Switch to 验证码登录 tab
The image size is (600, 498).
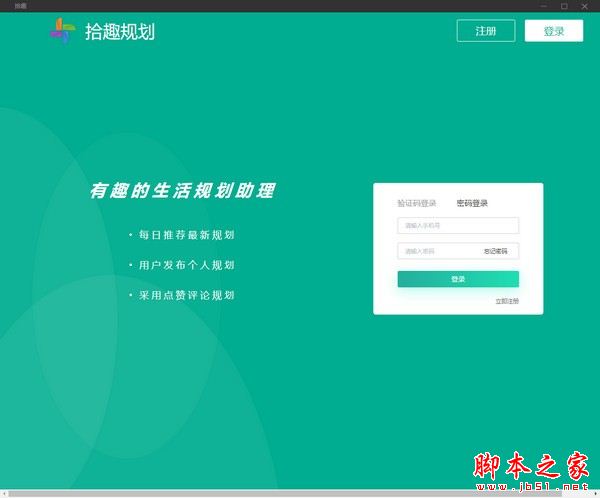[x=417, y=203]
